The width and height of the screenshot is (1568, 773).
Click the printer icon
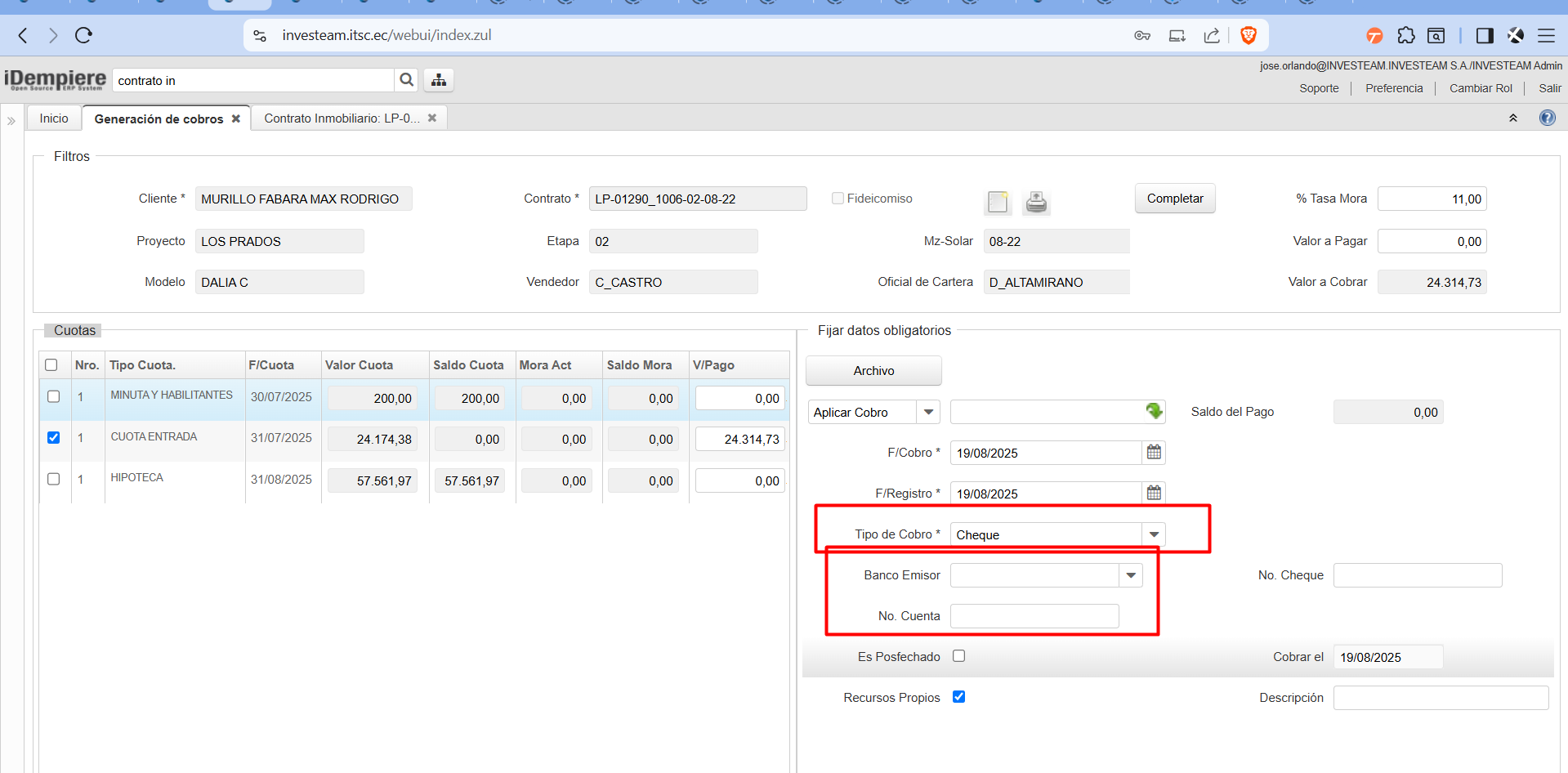pos(1036,202)
